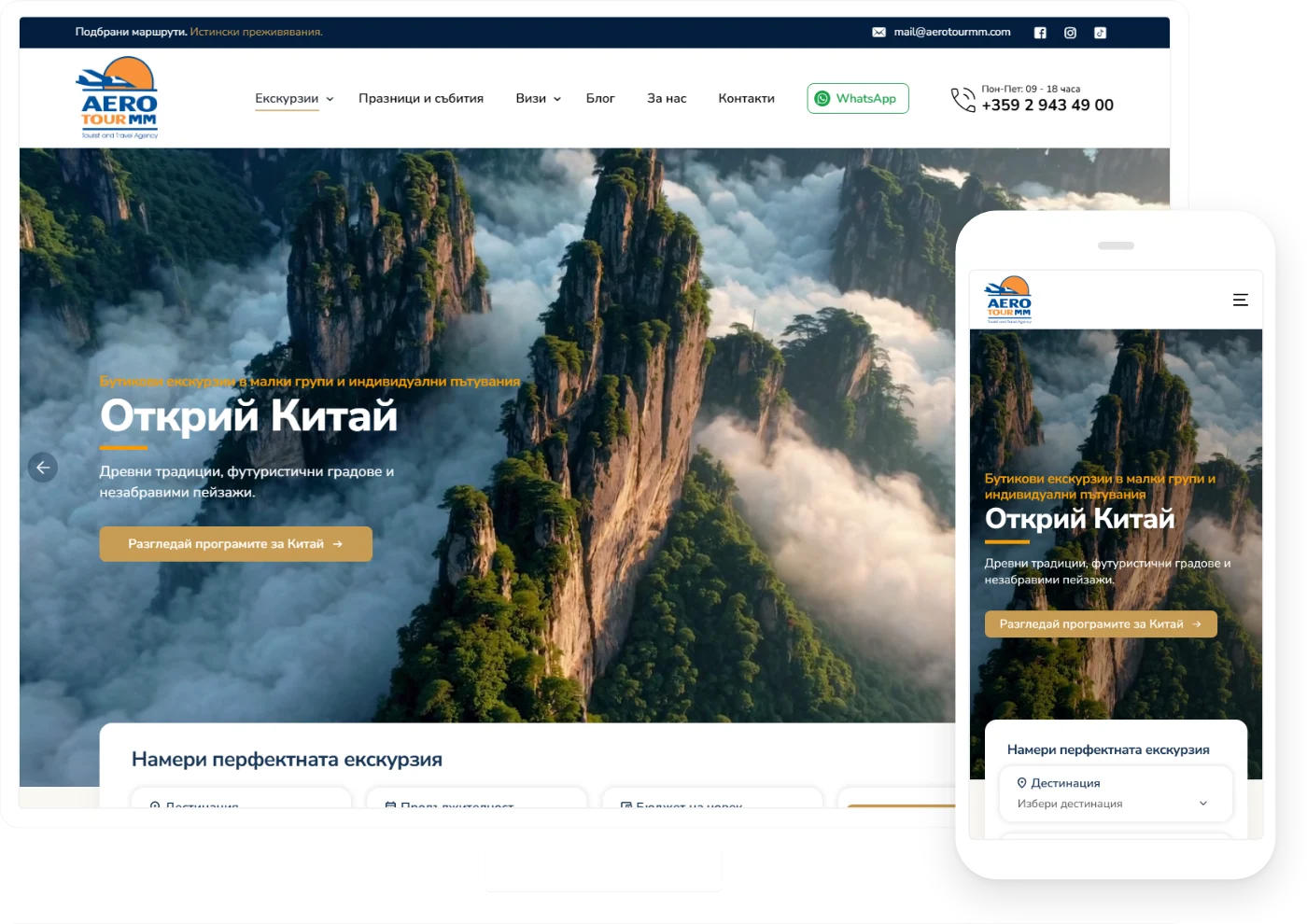Open the Facebook page icon

pos(1040,33)
